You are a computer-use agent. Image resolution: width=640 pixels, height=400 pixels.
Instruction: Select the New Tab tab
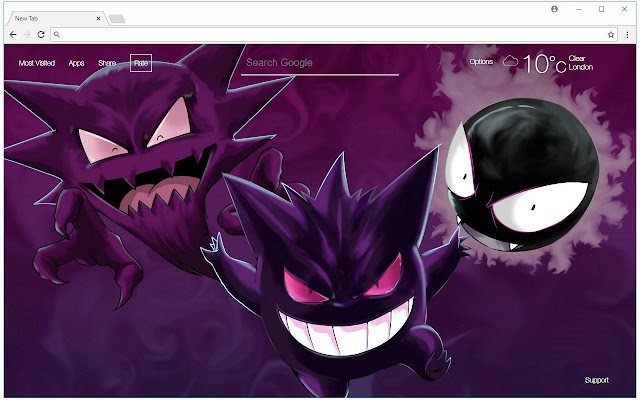pos(57,18)
